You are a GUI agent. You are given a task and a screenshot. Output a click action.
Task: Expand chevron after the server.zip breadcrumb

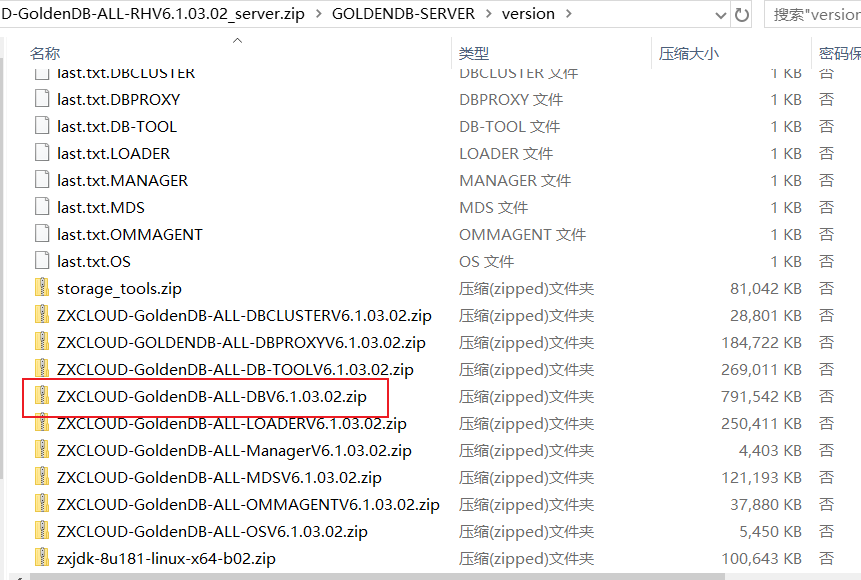(x=318, y=14)
